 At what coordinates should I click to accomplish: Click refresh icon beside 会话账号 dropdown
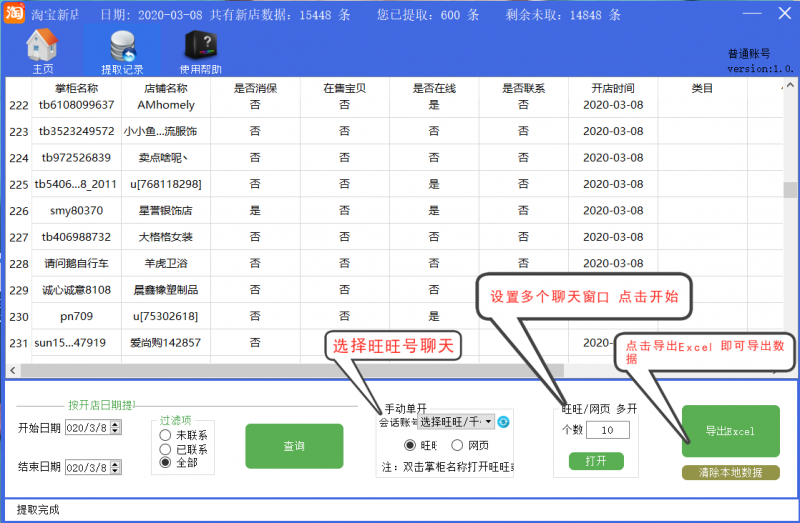click(x=504, y=422)
